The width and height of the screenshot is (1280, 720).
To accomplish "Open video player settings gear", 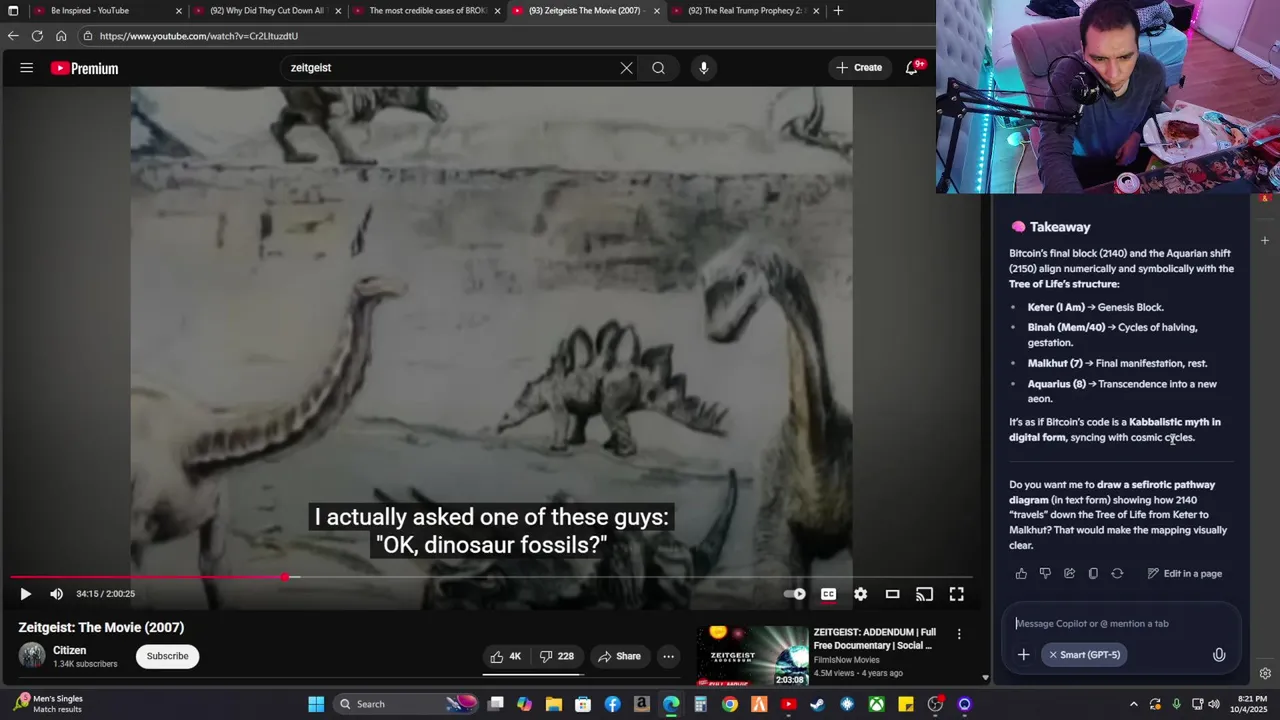I will [860, 594].
